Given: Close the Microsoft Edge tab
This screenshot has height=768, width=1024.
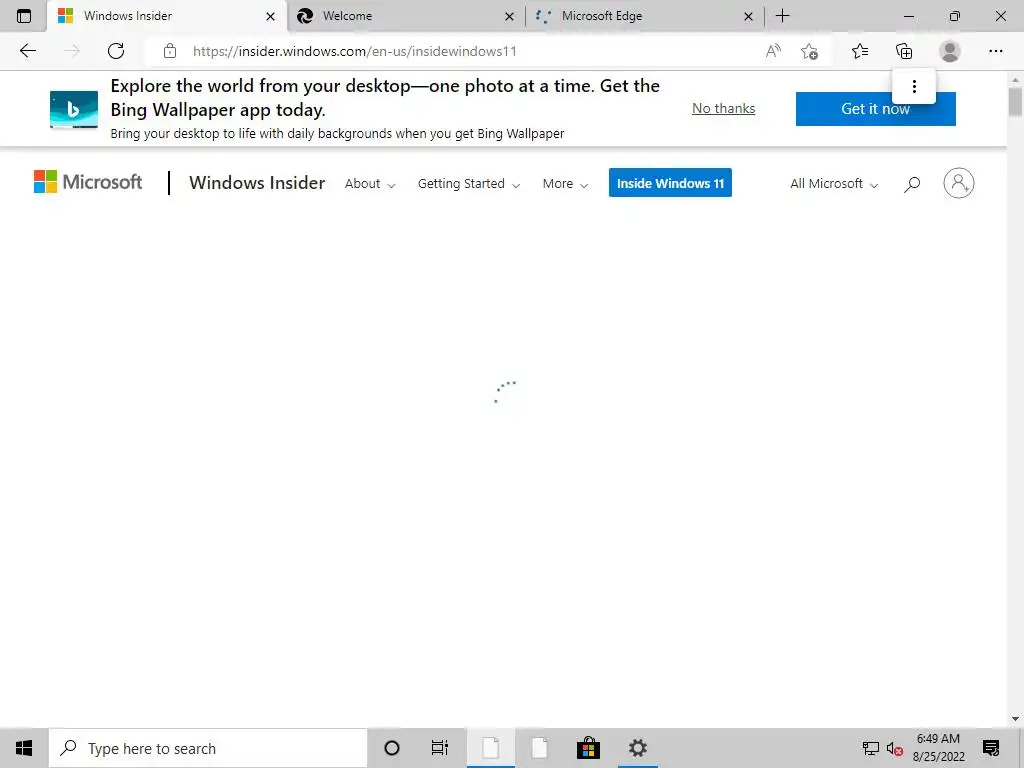Looking at the screenshot, I should click(748, 16).
